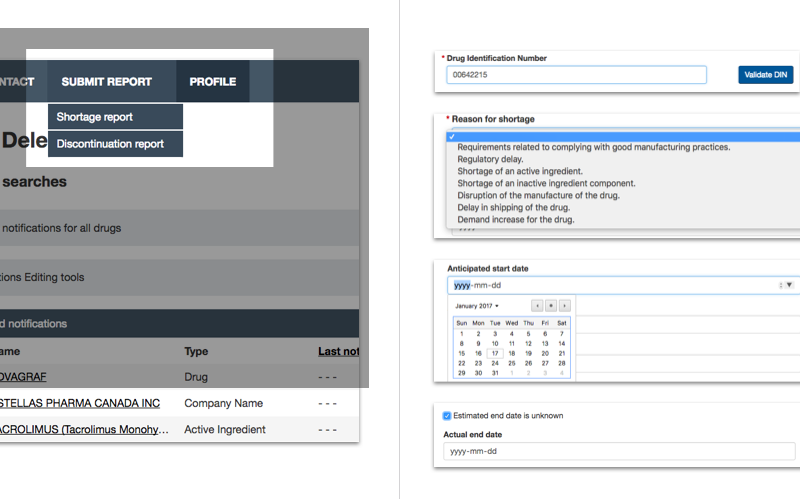Image resolution: width=800 pixels, height=500 pixels.
Task: Expand the January 2017 month selector
Action: 477,305
